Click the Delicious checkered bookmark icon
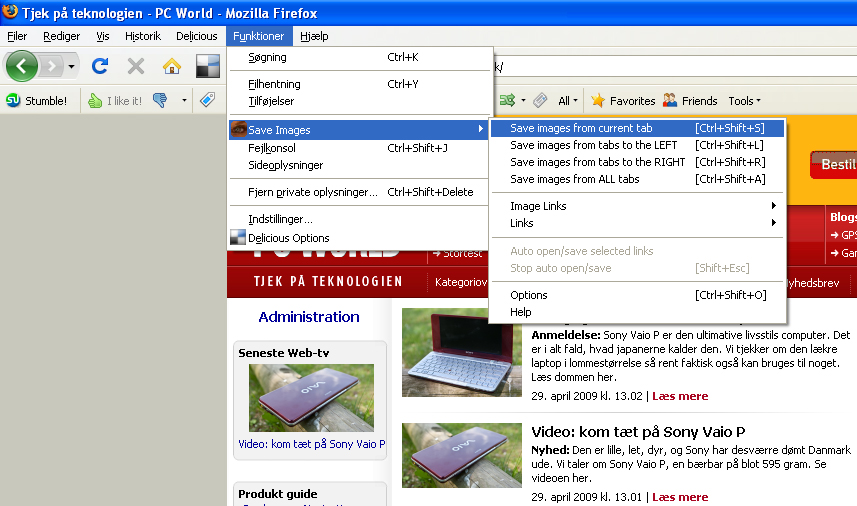This screenshot has width=857, height=506. coord(208,67)
